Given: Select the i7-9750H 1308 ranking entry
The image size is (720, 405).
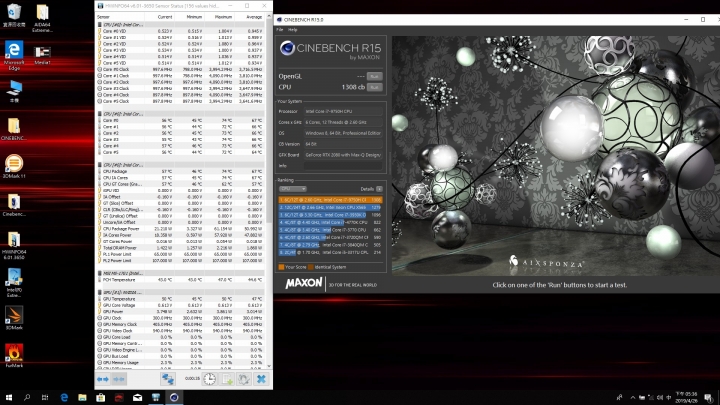Looking at the screenshot, I should pyautogui.click(x=330, y=200).
